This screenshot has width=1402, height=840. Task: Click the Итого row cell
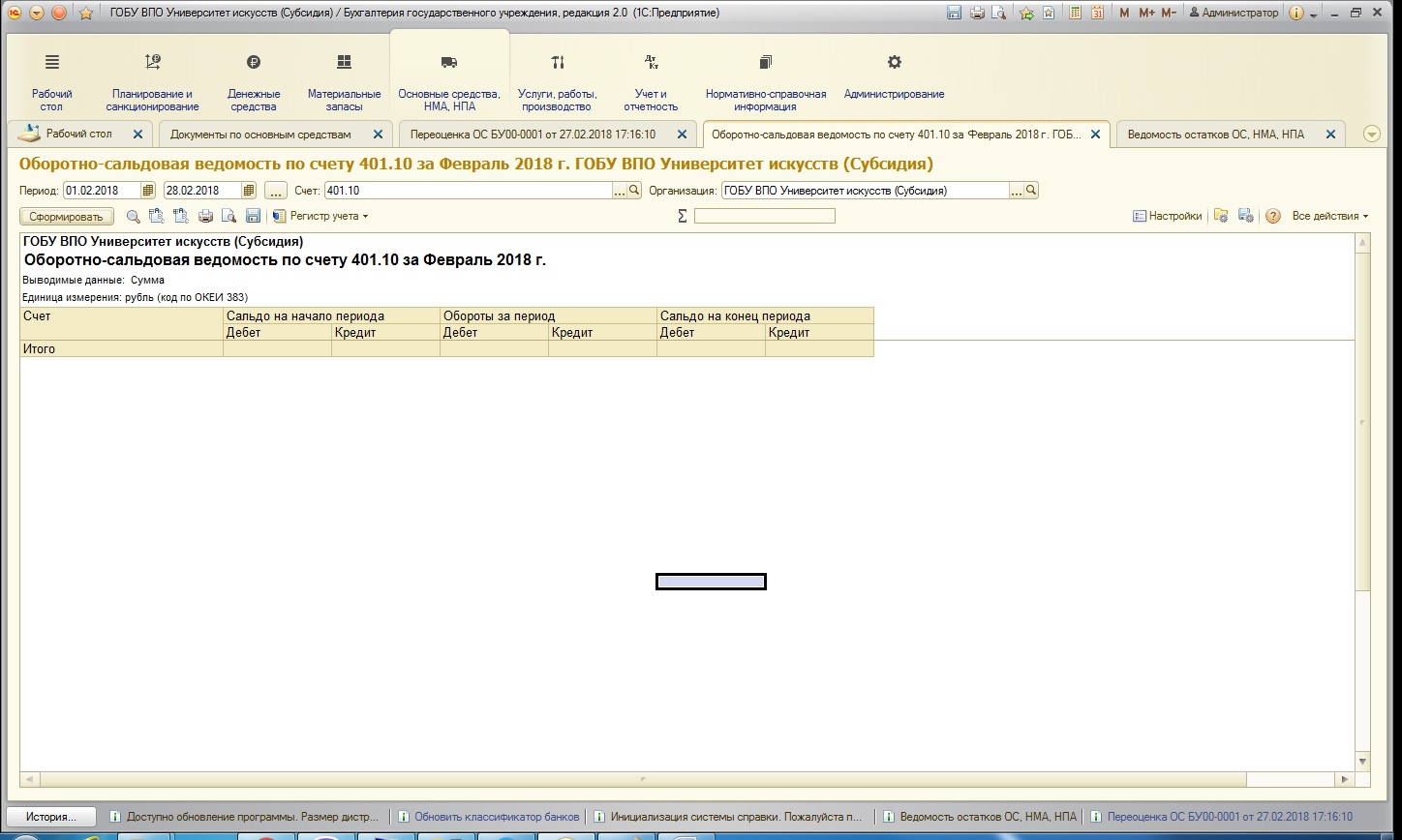pyautogui.click(x=122, y=349)
